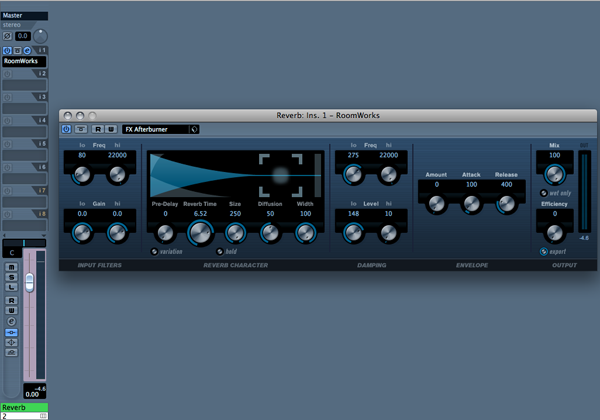
Task: Adjust Input Filters hi Gain knob
Action: tap(117, 233)
